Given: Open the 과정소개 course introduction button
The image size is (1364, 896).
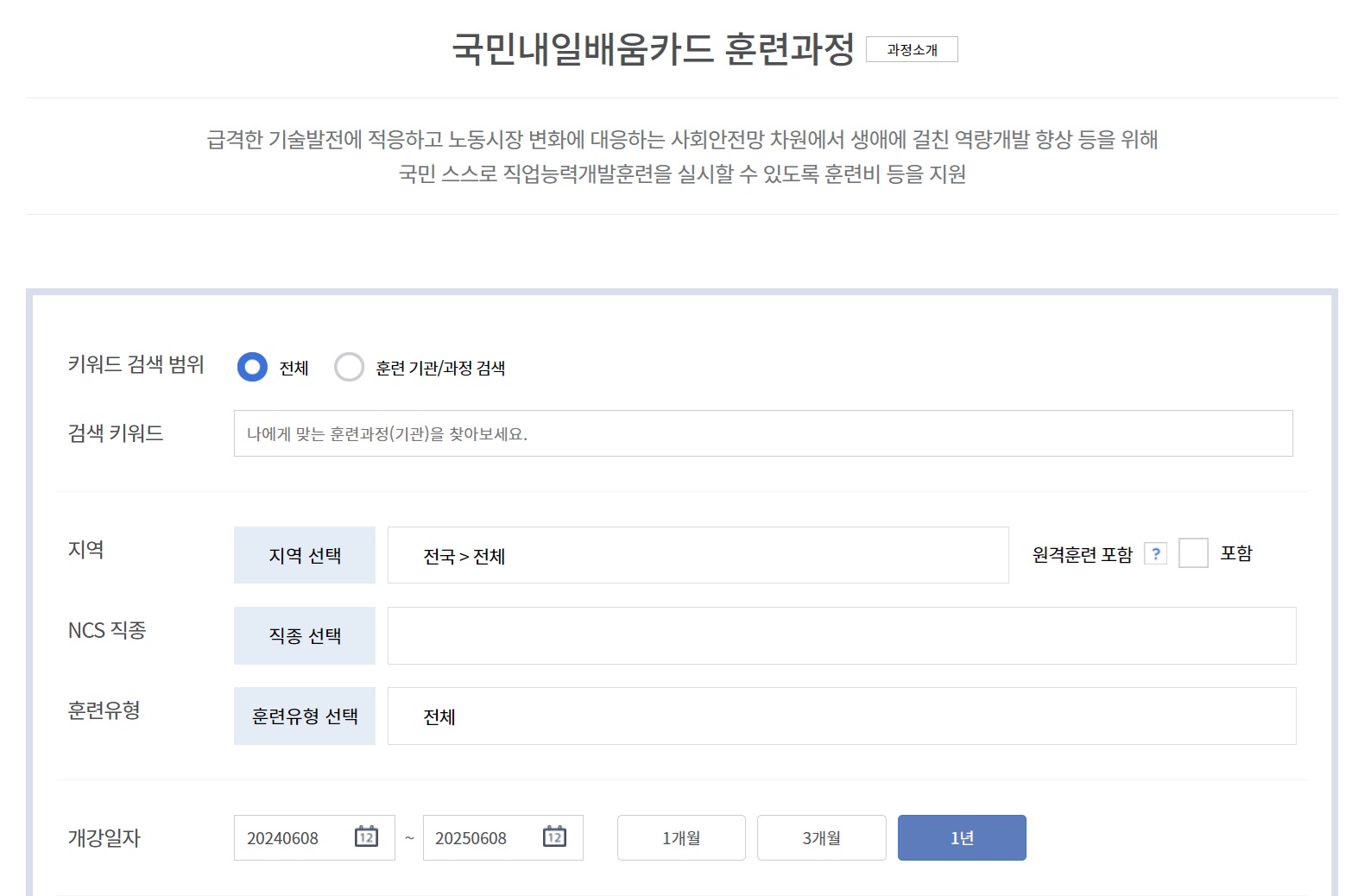Looking at the screenshot, I should point(912,50).
